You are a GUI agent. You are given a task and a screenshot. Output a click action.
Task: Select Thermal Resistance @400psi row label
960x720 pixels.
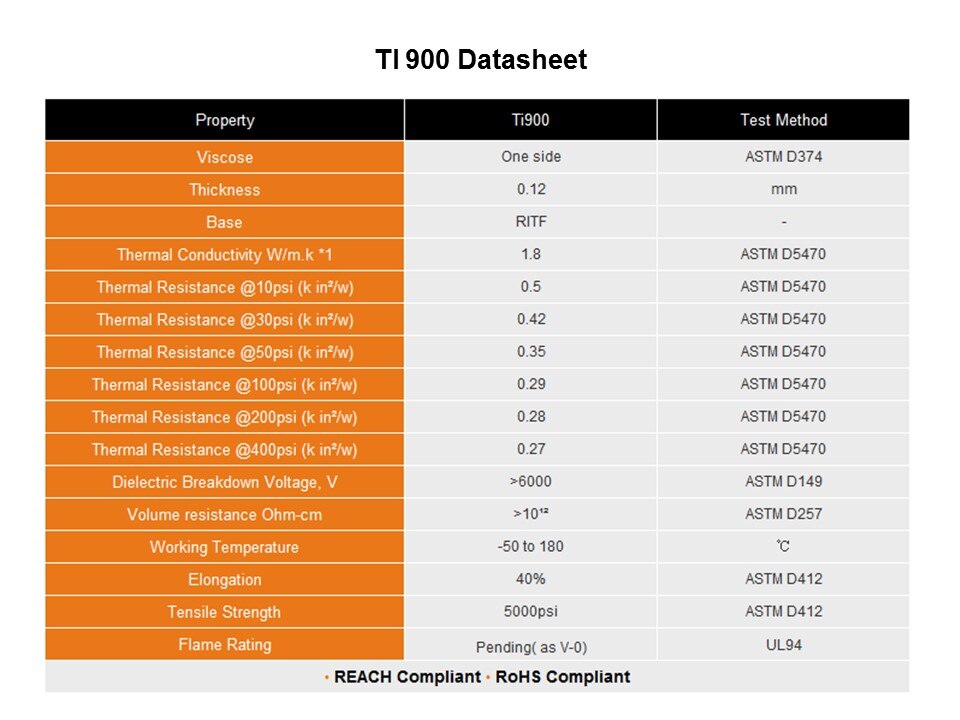(225, 450)
